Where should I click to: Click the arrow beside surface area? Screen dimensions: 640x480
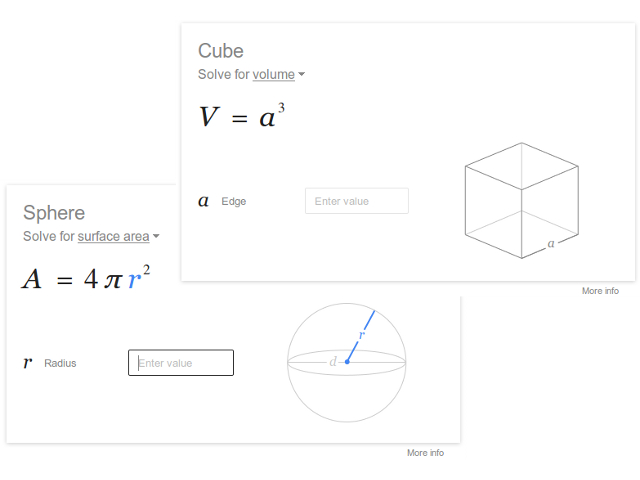click(x=156, y=236)
